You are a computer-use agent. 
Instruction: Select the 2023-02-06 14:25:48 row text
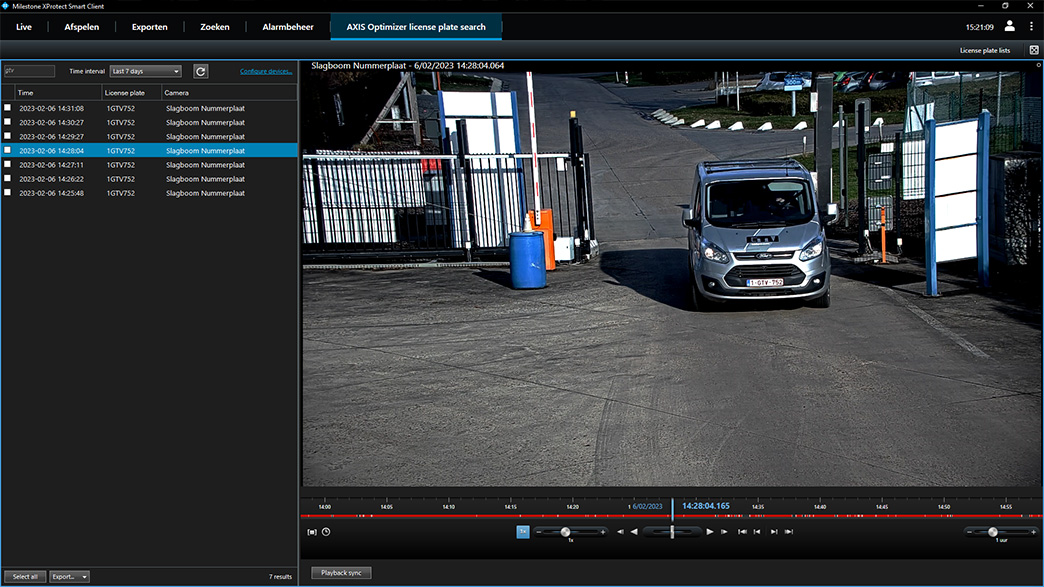[51, 193]
